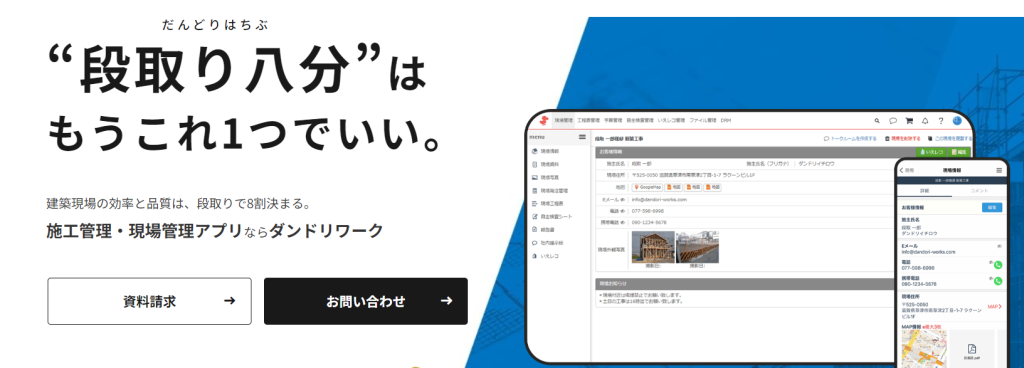Check notifications via the bell icon

pyautogui.click(x=925, y=121)
